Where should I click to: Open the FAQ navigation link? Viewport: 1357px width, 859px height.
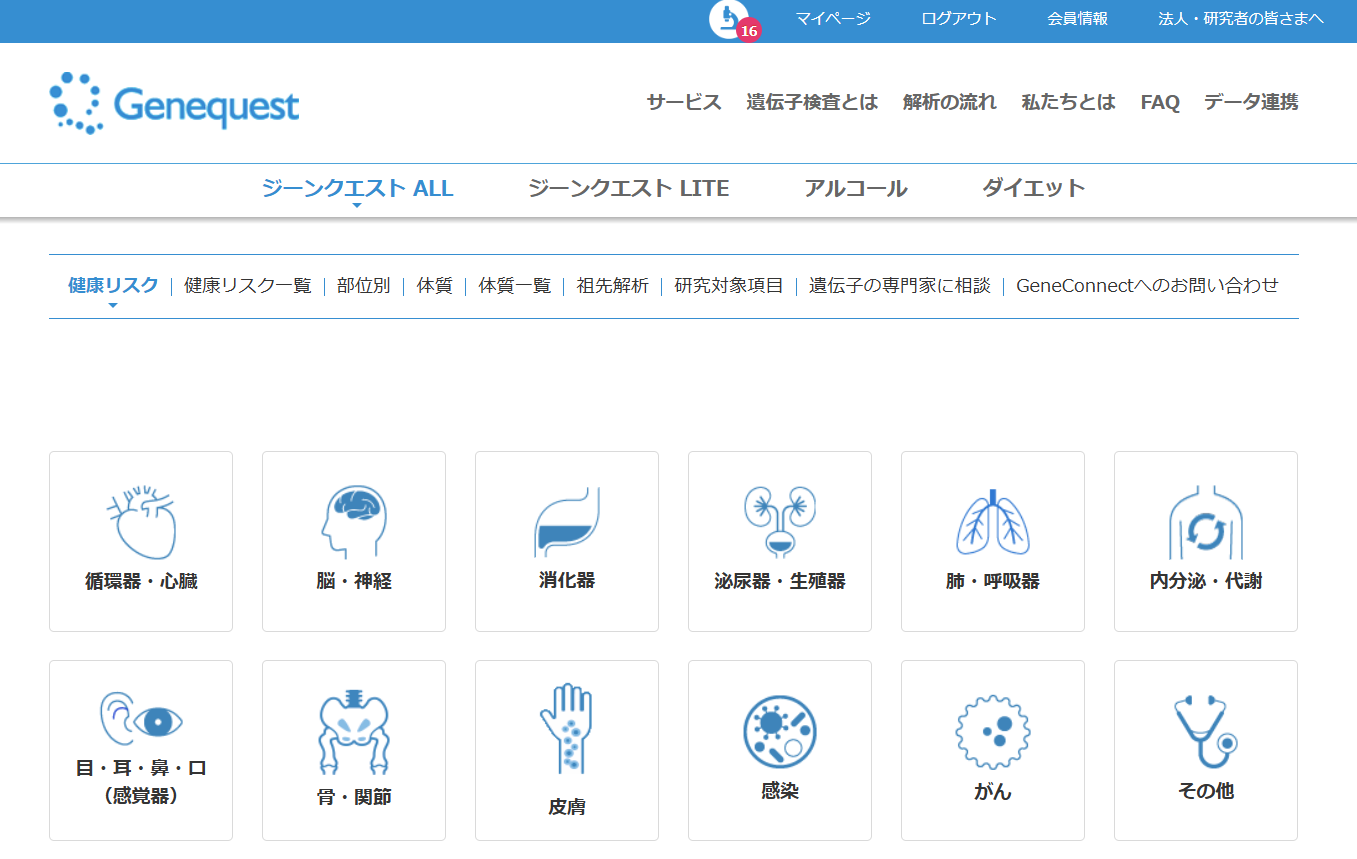pos(1160,102)
